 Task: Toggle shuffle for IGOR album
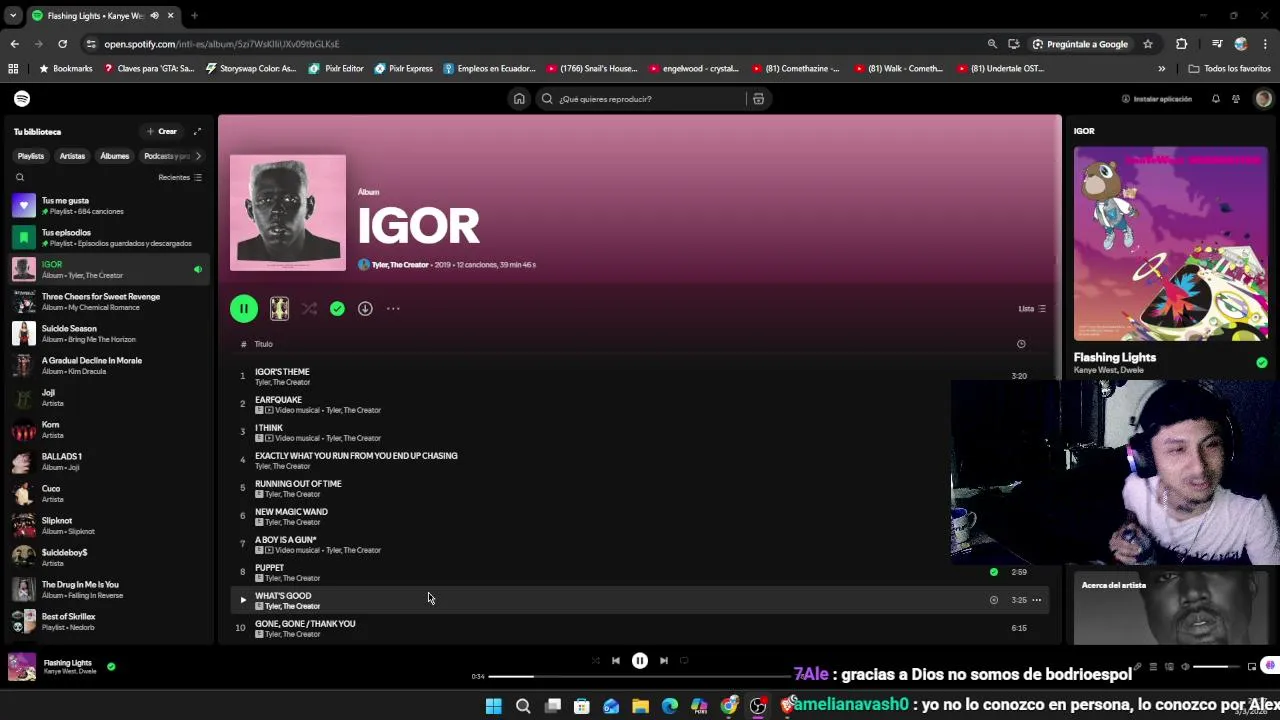pos(309,309)
